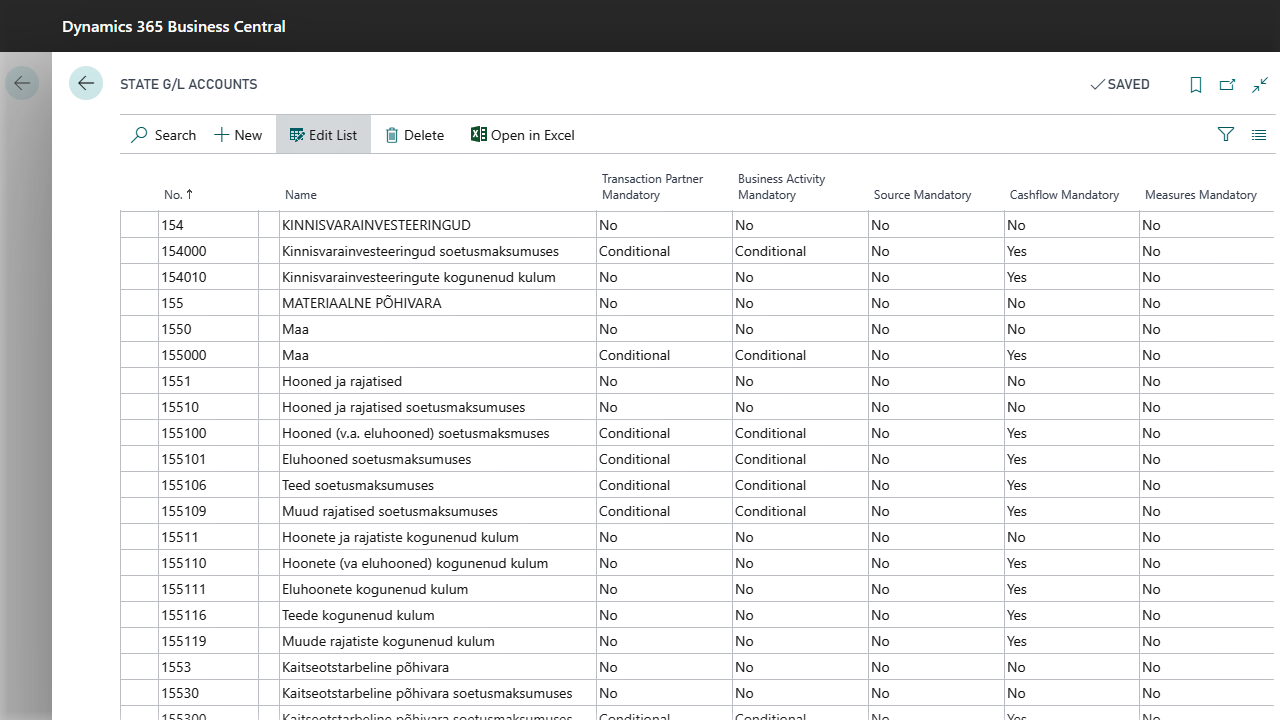
Task: Click the Measures Mandatory column header
Action: click(x=1200, y=195)
